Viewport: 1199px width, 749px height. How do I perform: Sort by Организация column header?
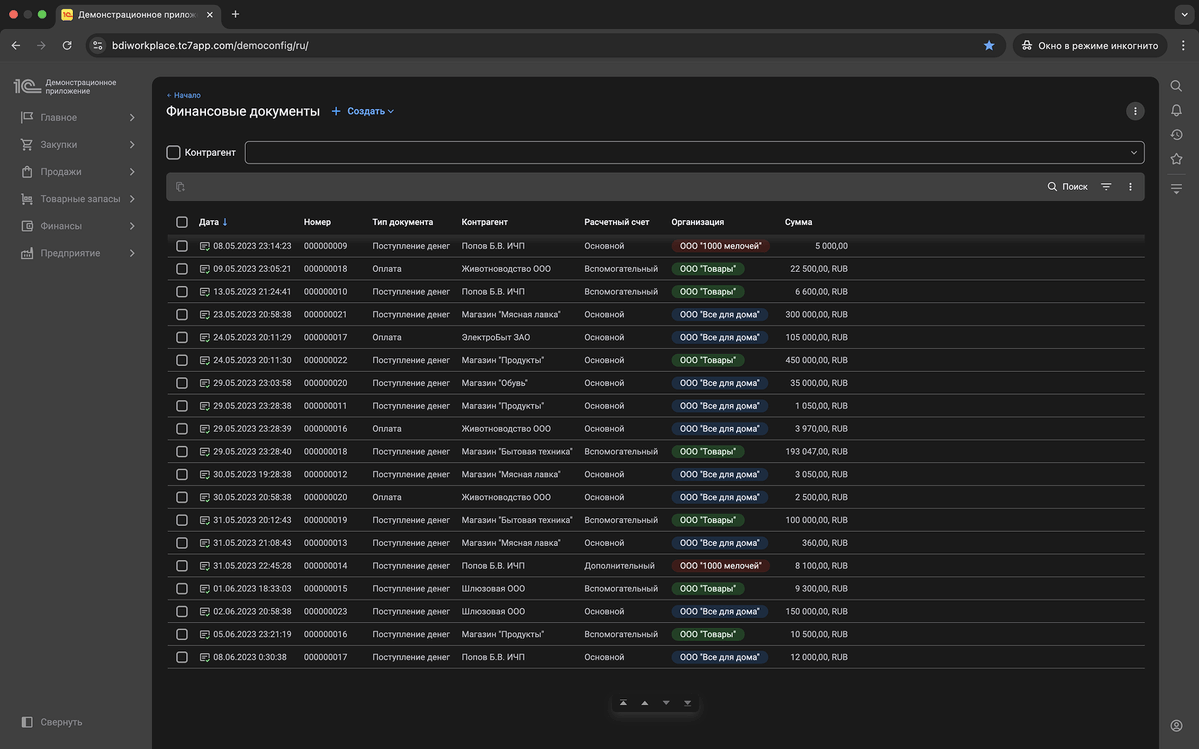click(x=697, y=222)
